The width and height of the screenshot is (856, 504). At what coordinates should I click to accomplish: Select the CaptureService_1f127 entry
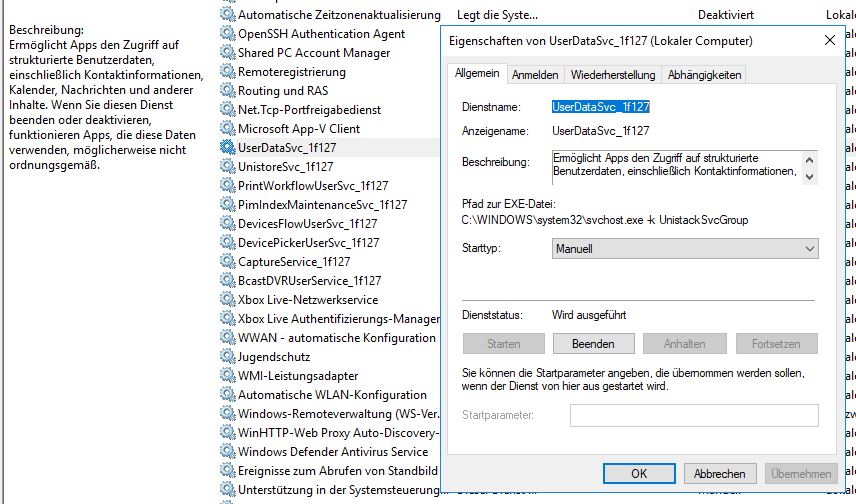click(294, 262)
